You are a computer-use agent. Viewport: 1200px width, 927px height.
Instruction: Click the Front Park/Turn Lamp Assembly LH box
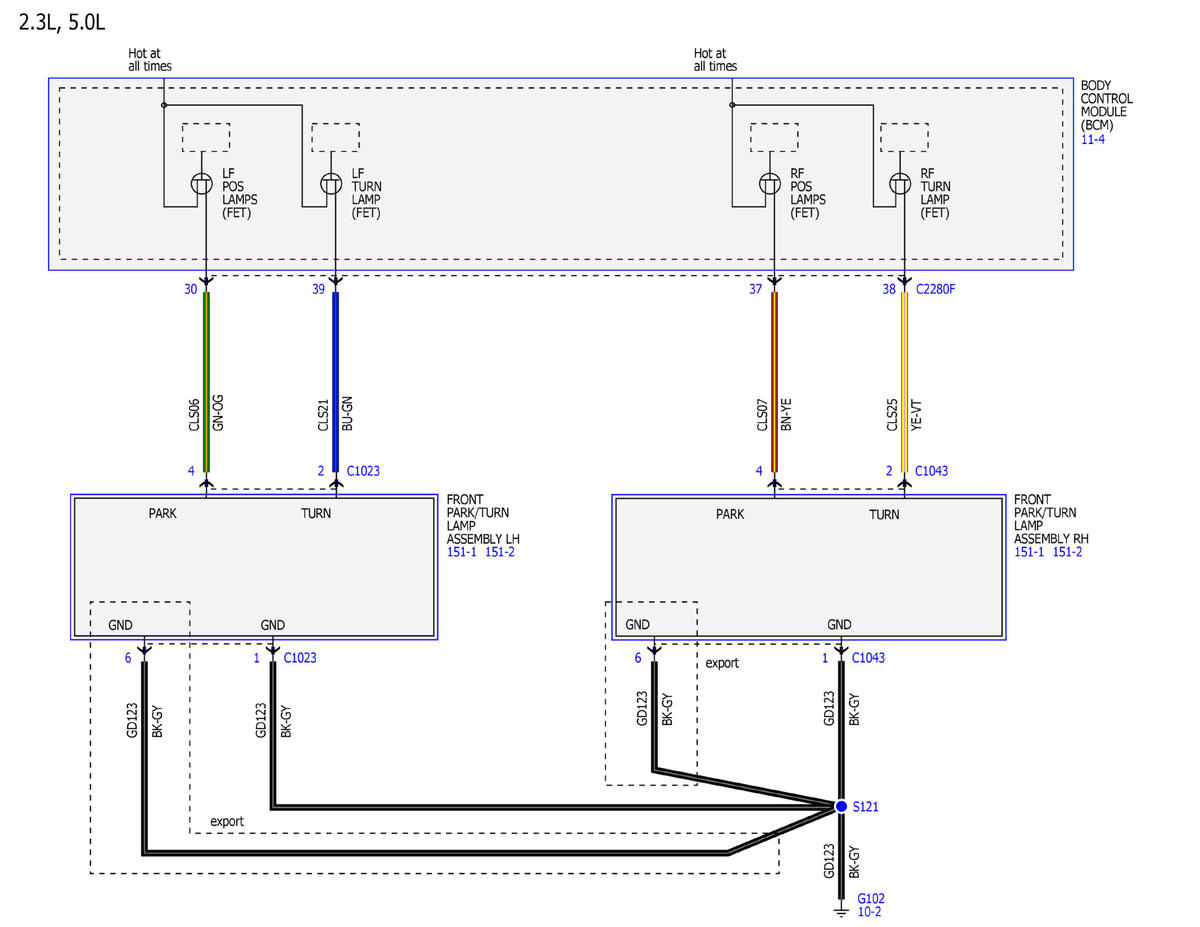coord(254,567)
